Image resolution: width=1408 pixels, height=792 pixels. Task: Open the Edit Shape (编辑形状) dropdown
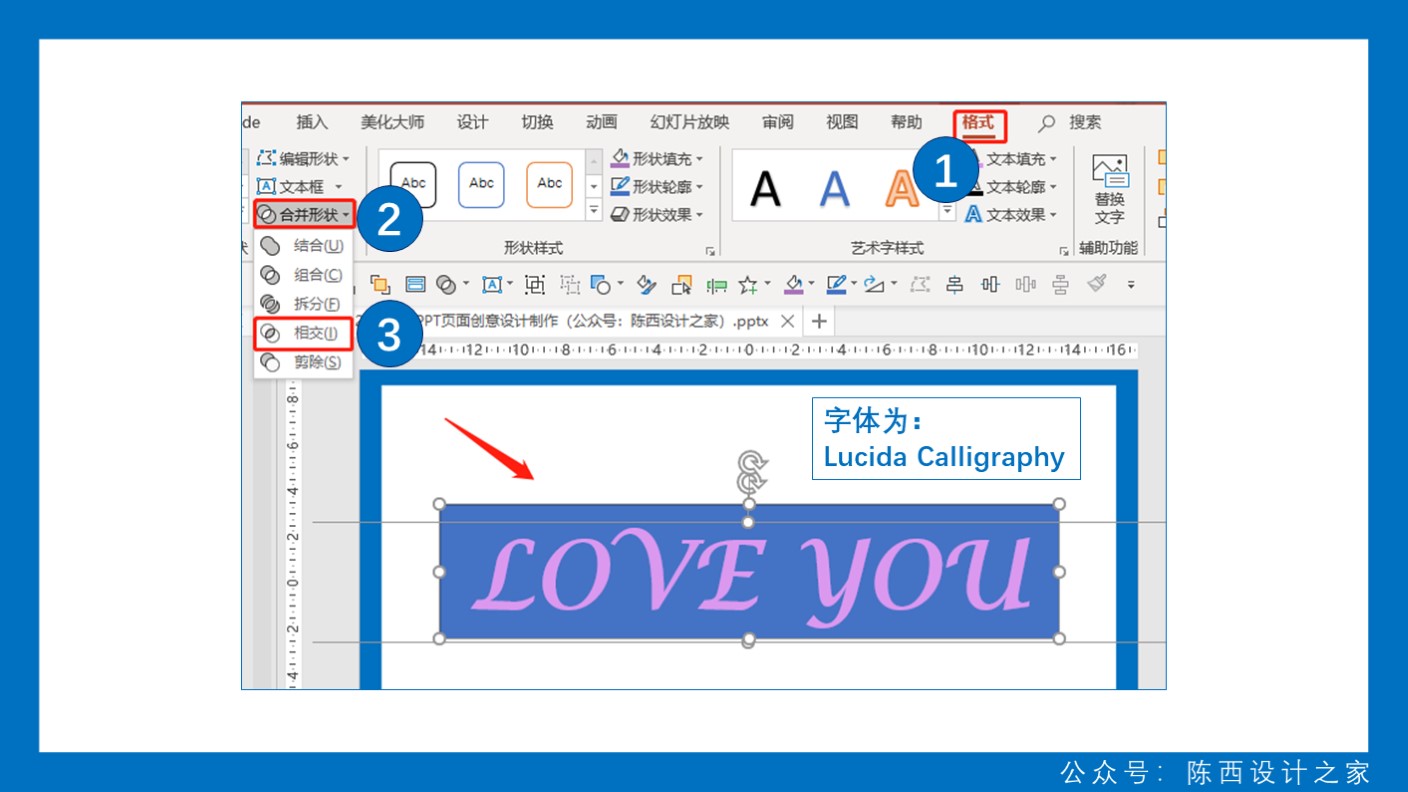click(x=304, y=159)
